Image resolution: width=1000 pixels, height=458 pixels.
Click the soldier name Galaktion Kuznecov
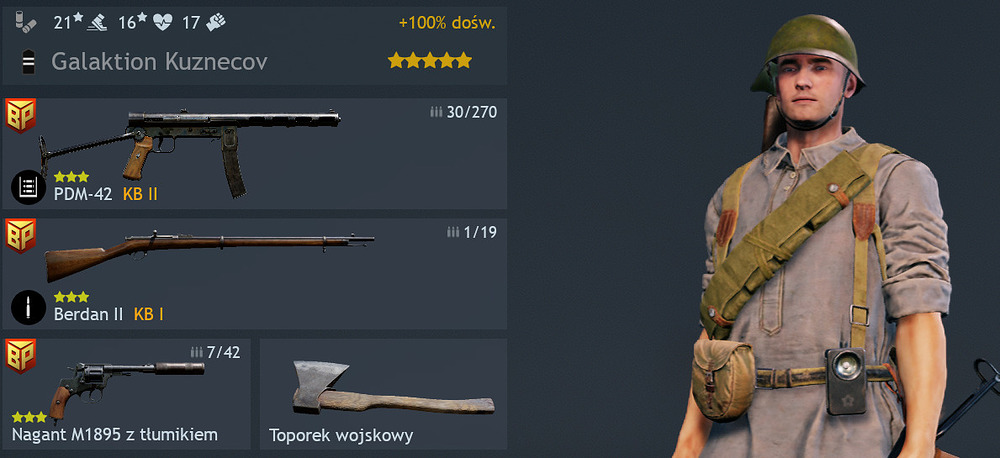[x=159, y=62]
